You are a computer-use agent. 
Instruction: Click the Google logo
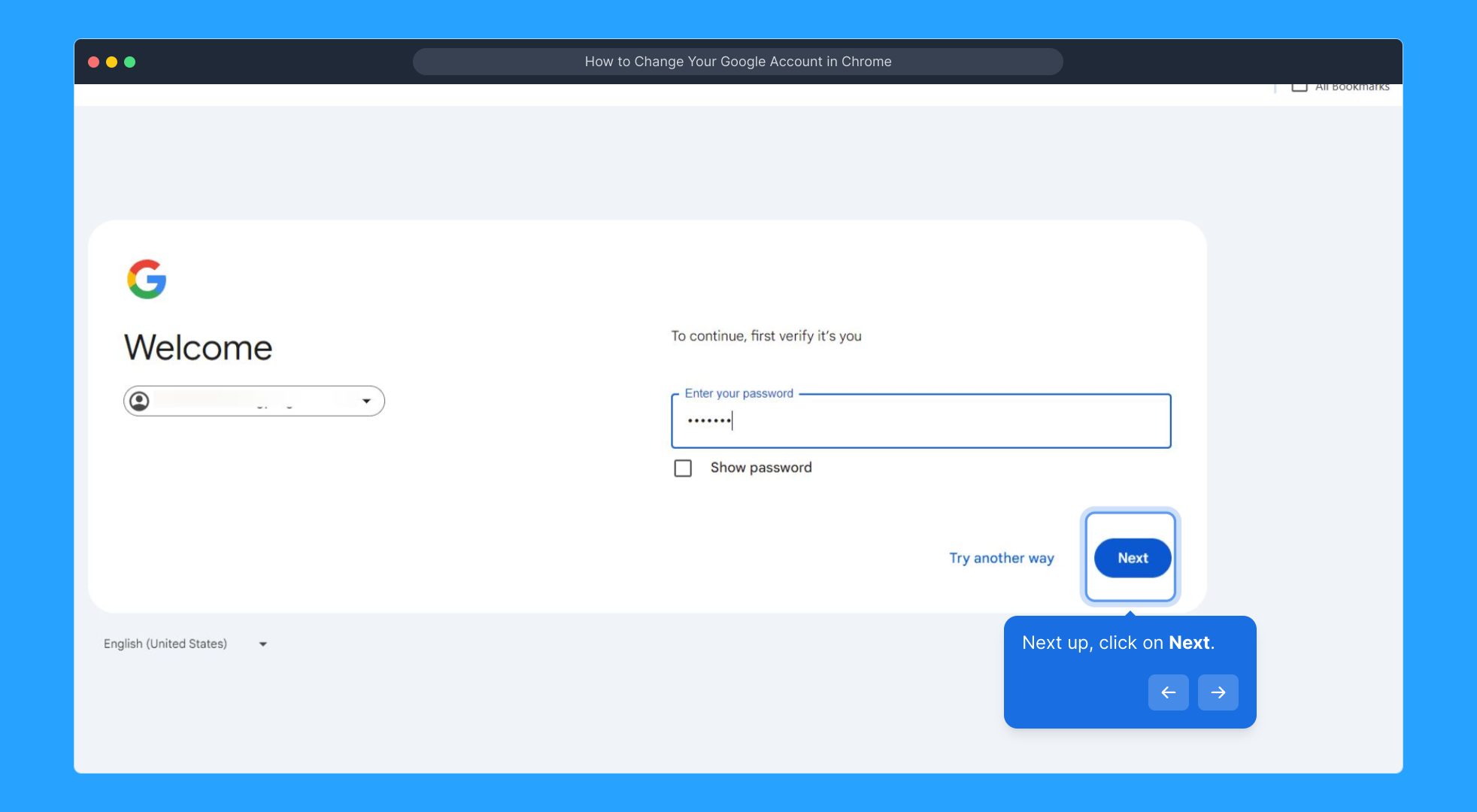pyautogui.click(x=147, y=280)
